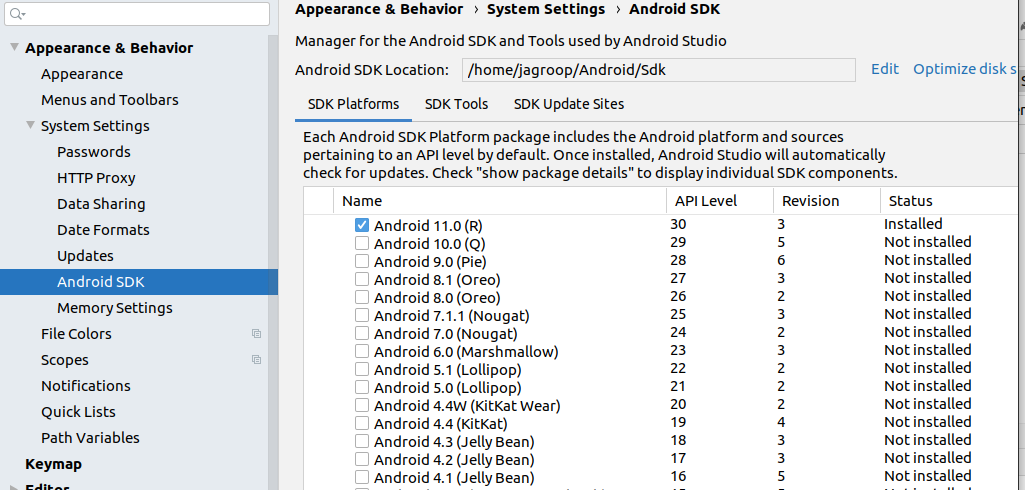Click the search magnifier icon in settings
The image size is (1025, 490).
click(x=16, y=14)
